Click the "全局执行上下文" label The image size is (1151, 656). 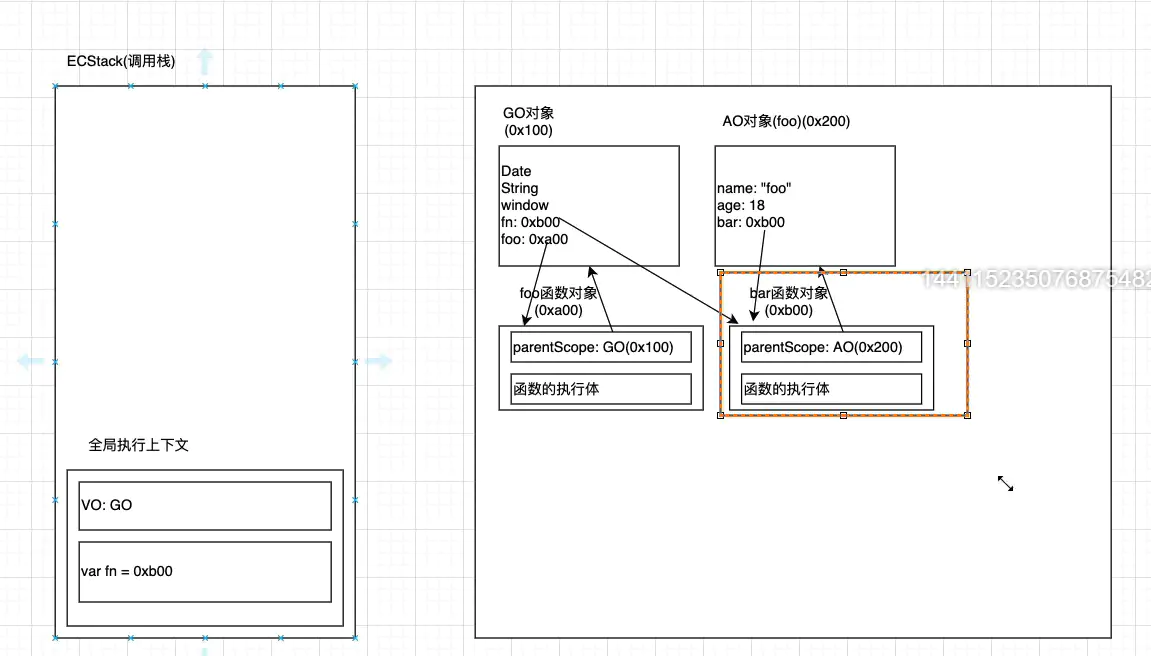click(x=138, y=445)
